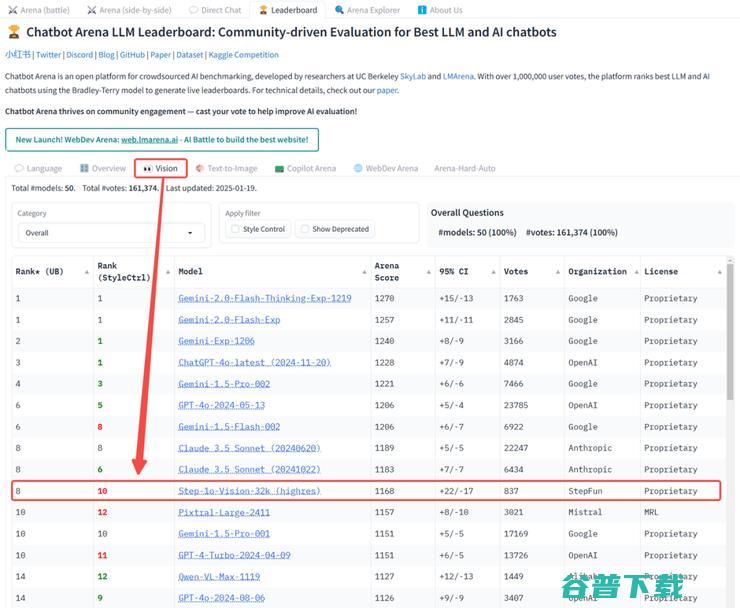Open Qwen-VL-Max-1119 model link
740x608 pixels.
point(219,576)
